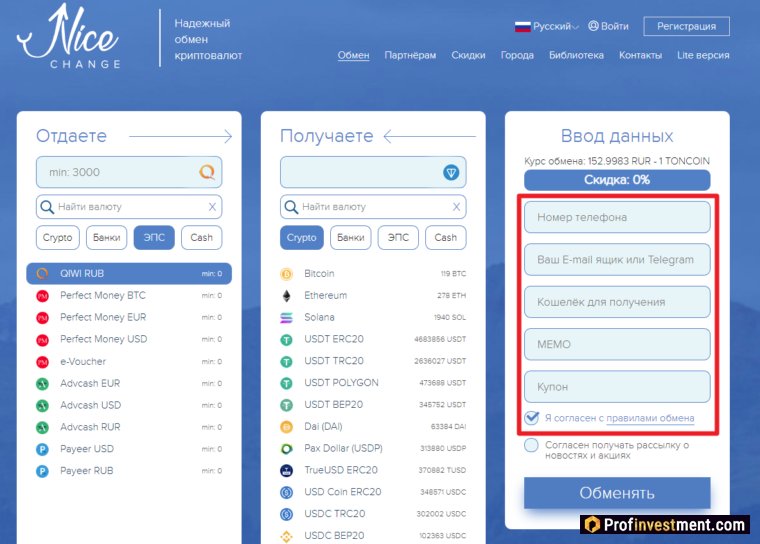Click the Toncoin icon in receive field
The width and height of the screenshot is (760, 544).
point(451,172)
